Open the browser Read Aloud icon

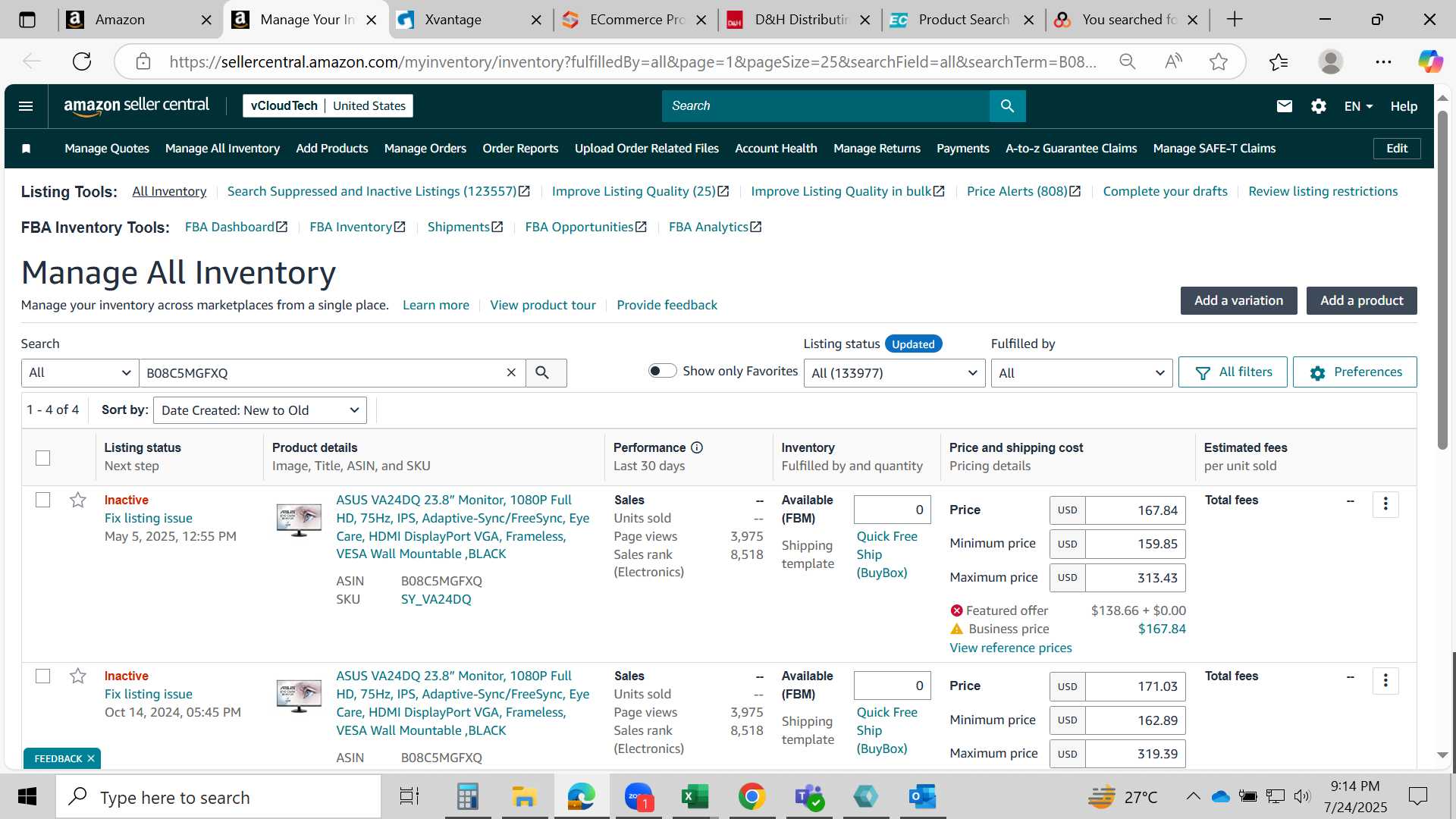(x=1173, y=61)
